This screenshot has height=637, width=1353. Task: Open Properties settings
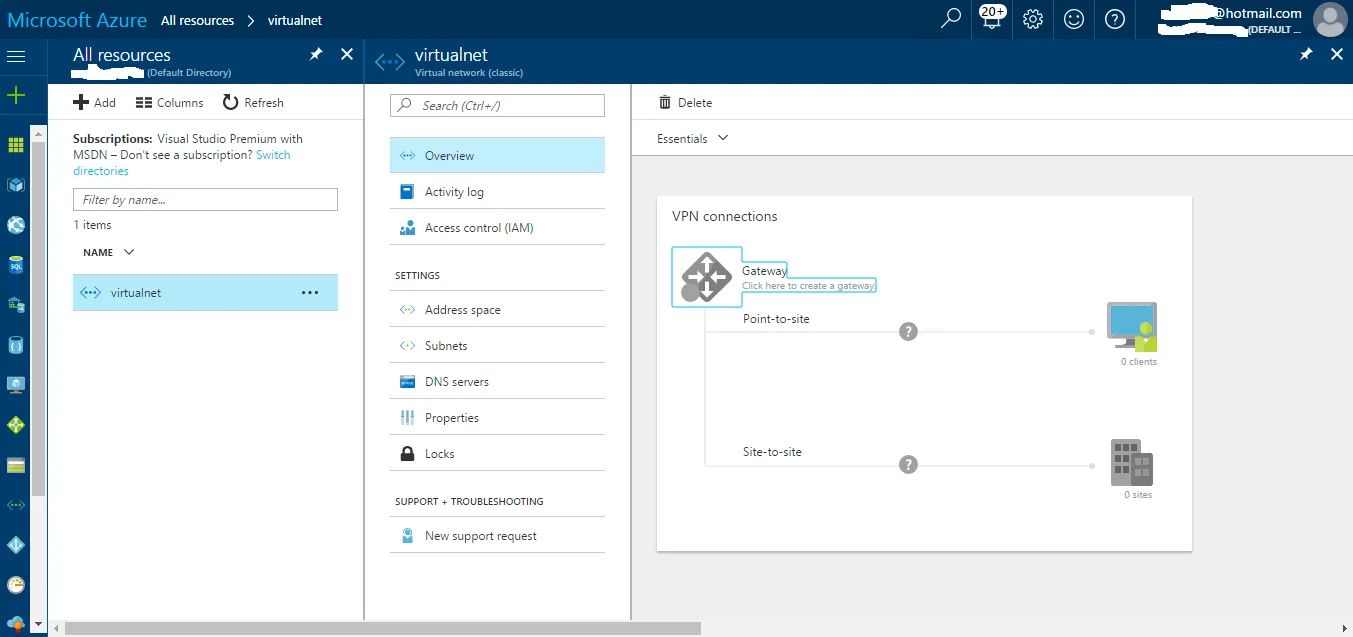497,417
